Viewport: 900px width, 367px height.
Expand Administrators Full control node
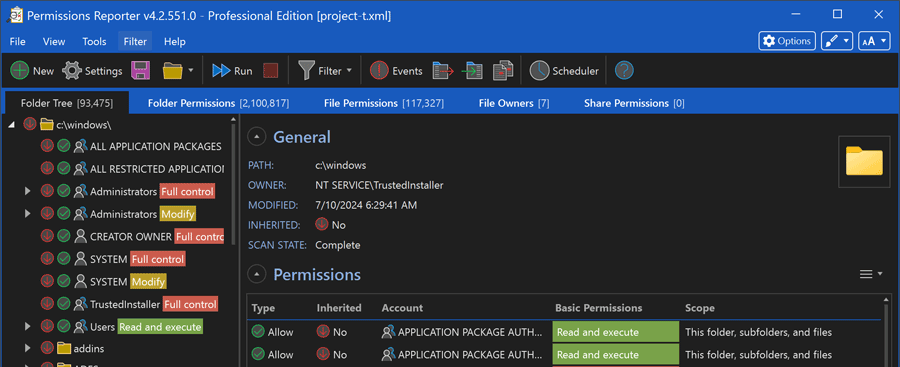point(27,191)
